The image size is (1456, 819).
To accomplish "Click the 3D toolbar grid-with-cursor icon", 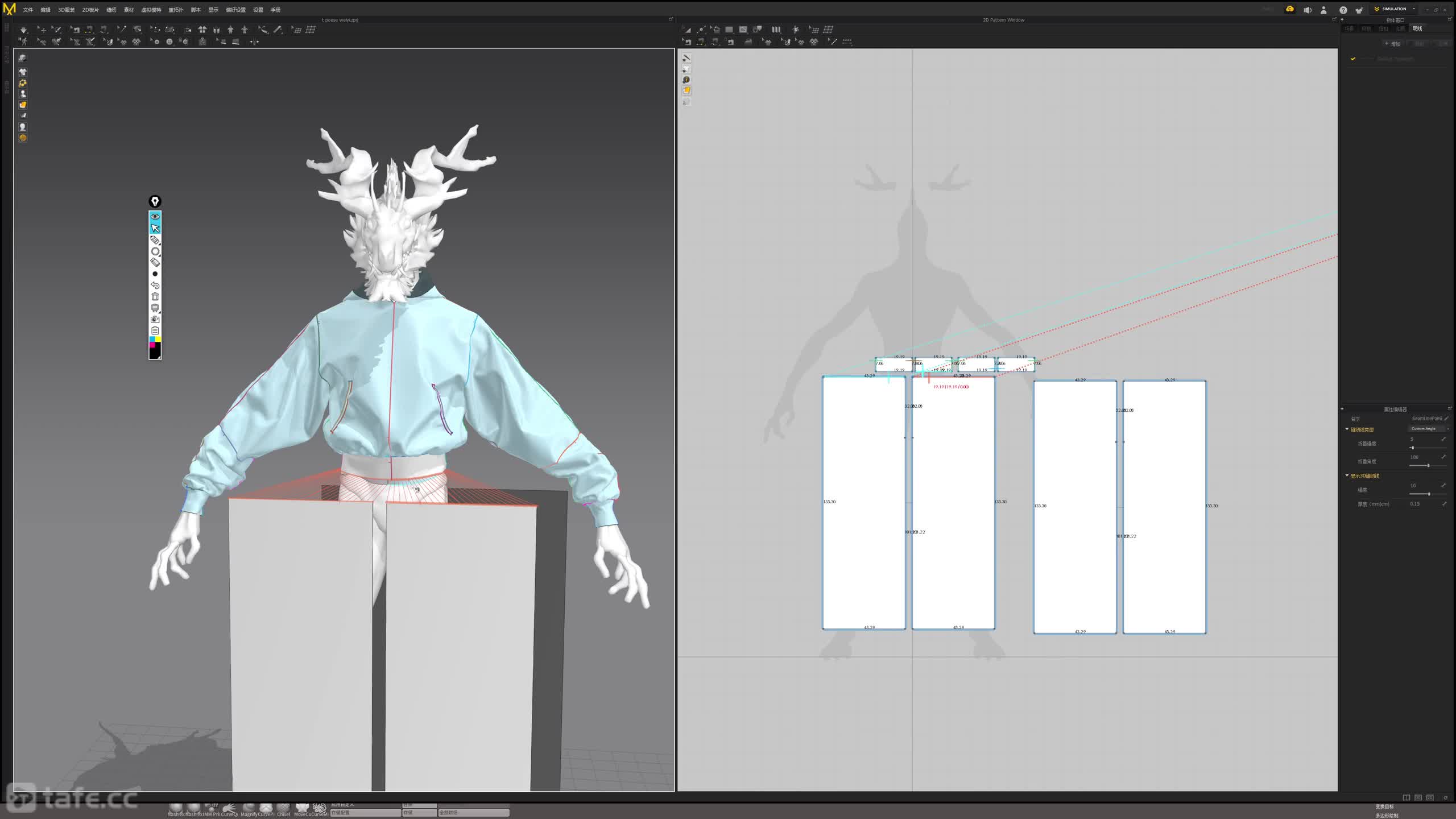I will tap(296, 30).
